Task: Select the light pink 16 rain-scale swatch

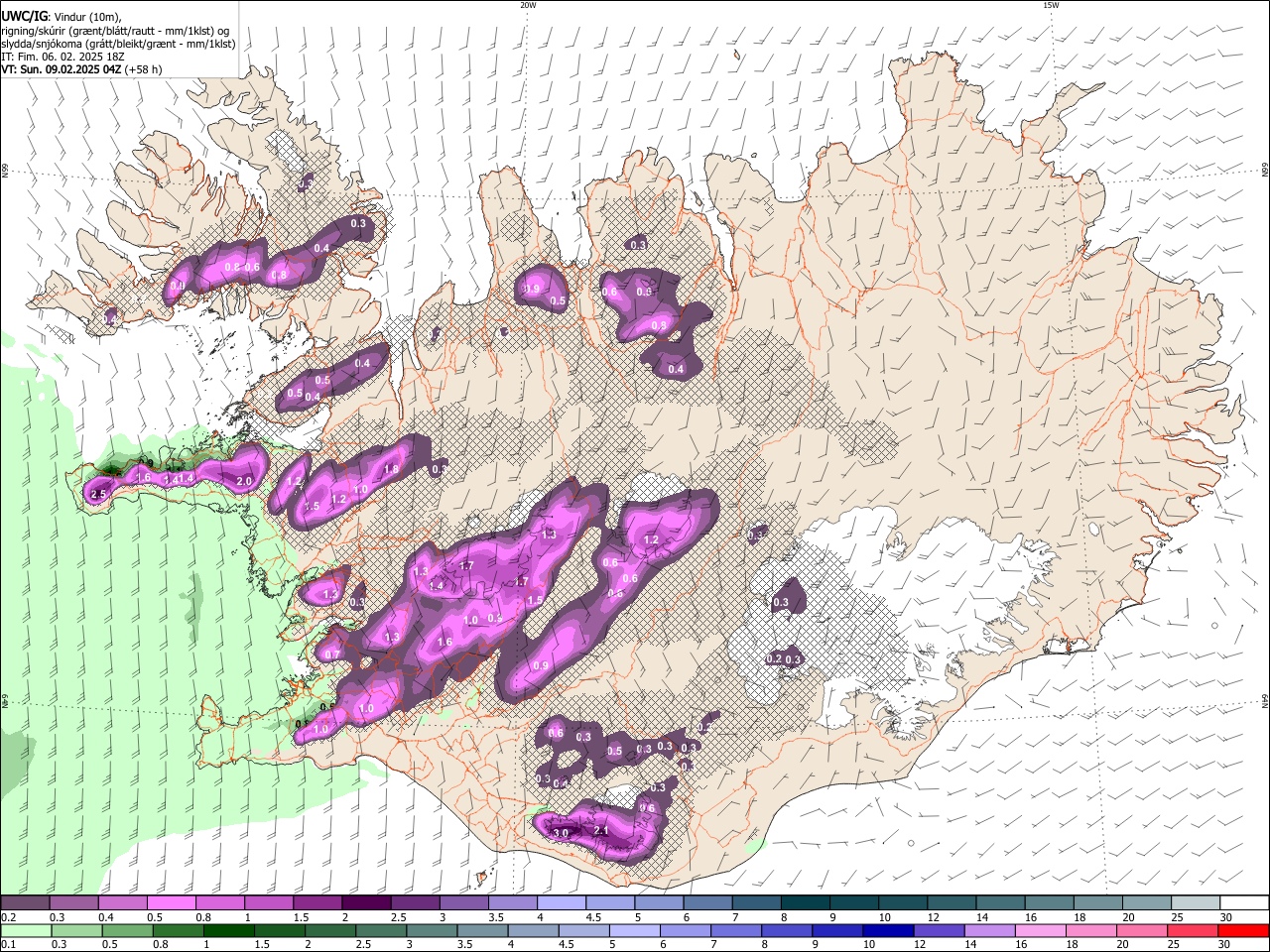Action: (1040, 930)
